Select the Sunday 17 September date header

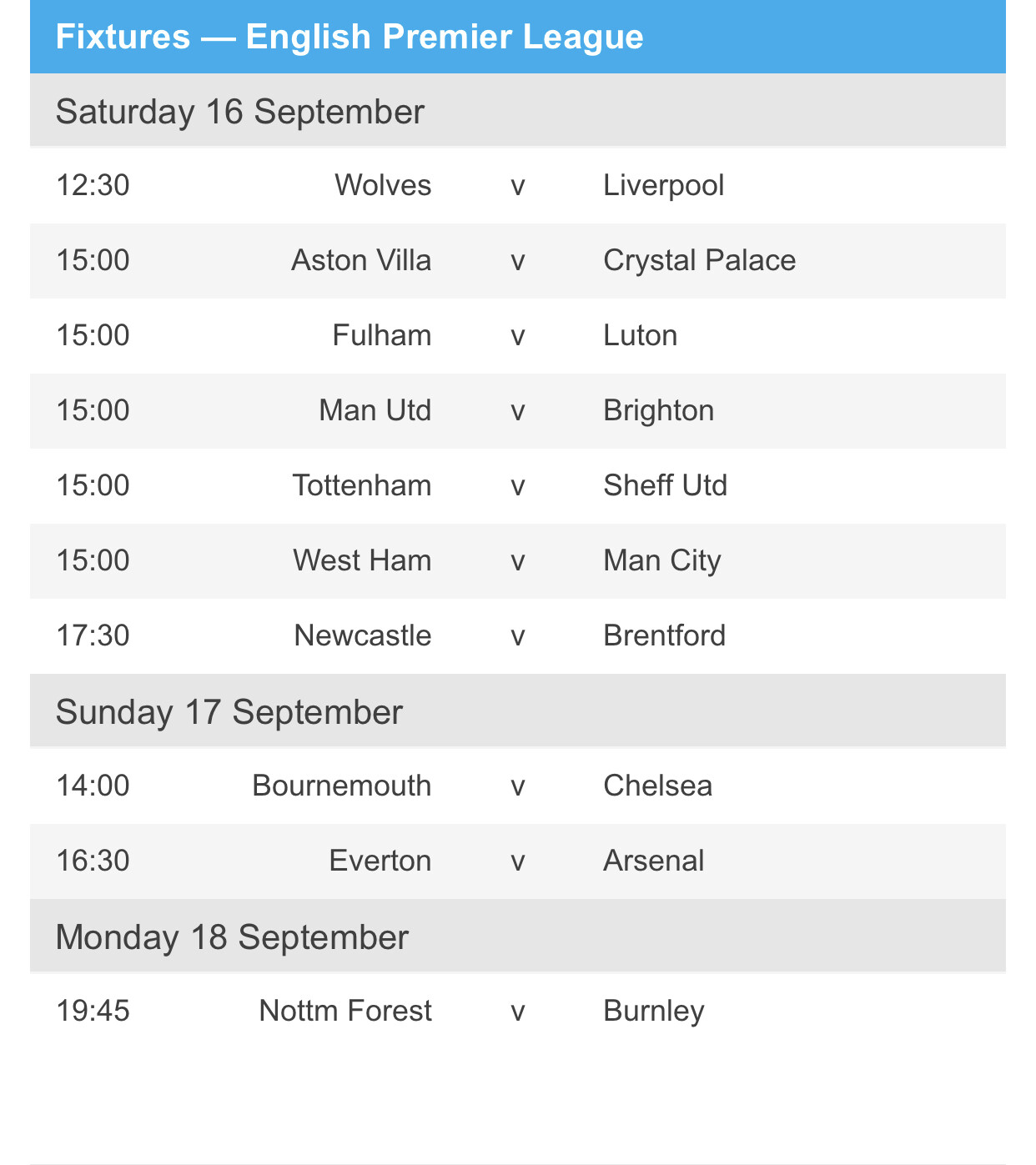click(517, 711)
